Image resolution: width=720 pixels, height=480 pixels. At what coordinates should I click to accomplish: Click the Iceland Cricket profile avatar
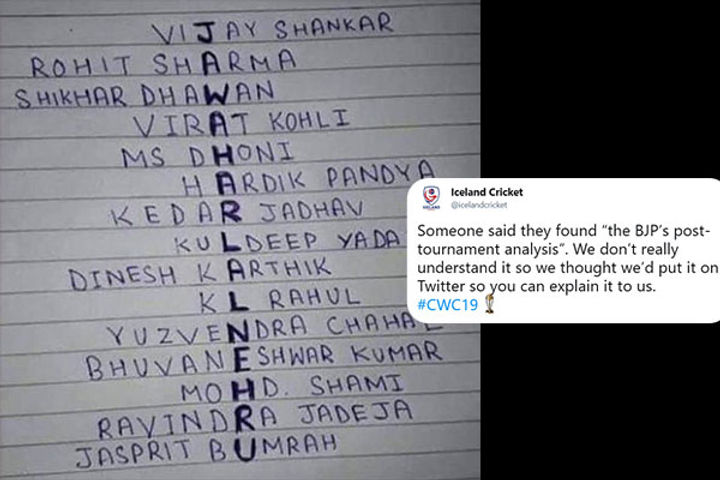[x=431, y=196]
